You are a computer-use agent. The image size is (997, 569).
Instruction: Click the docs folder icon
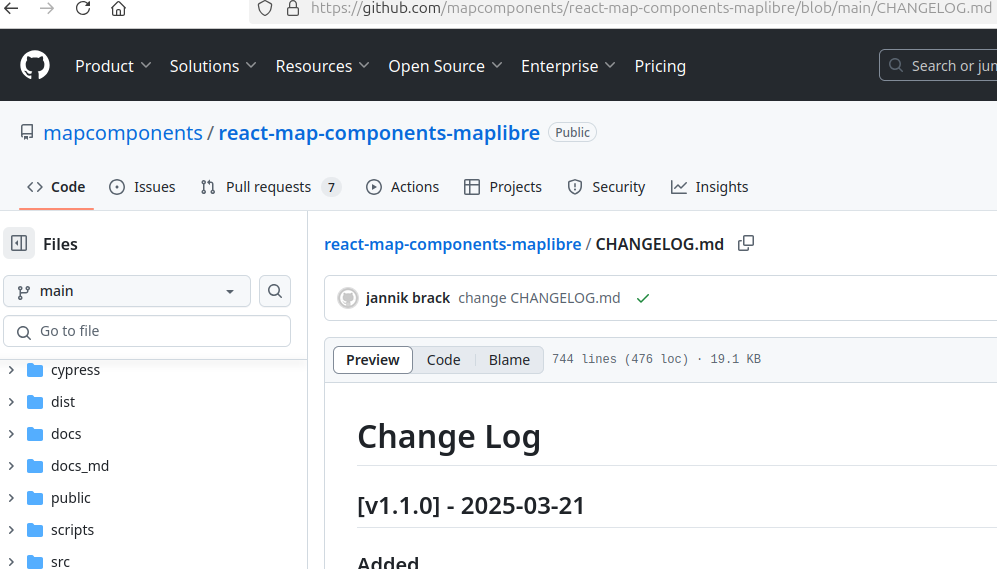pyautogui.click(x=35, y=434)
